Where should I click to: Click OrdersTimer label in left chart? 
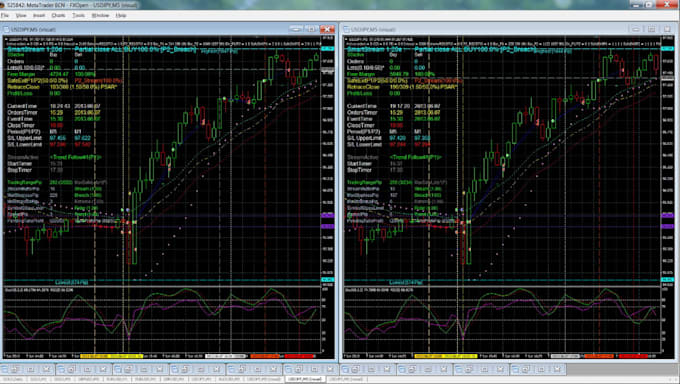[x=23, y=112]
